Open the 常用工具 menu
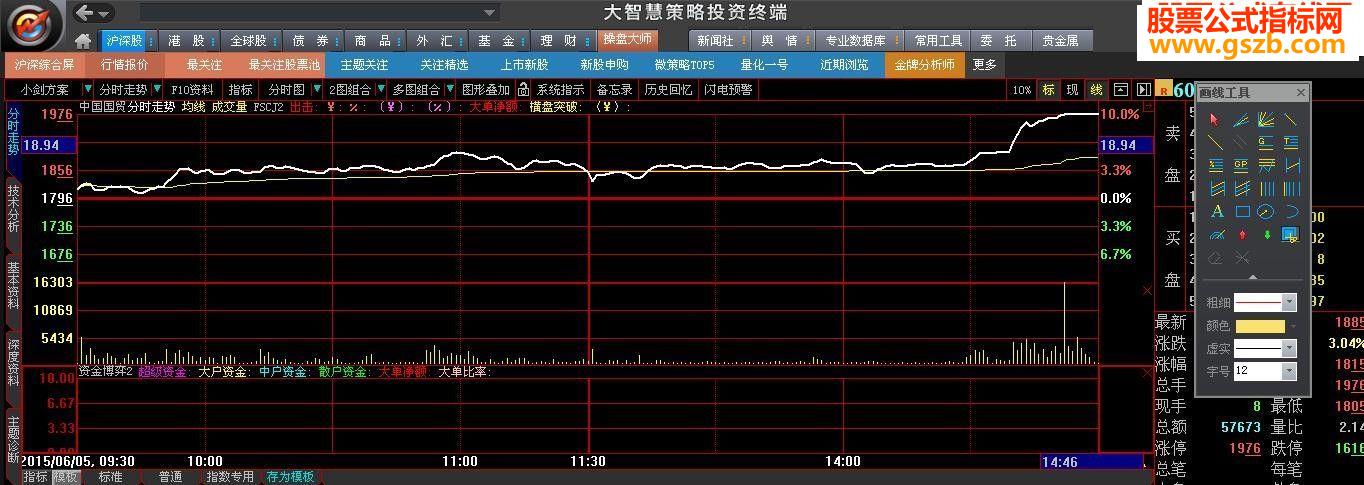Viewport: 1364px width, 485px height. click(938, 41)
